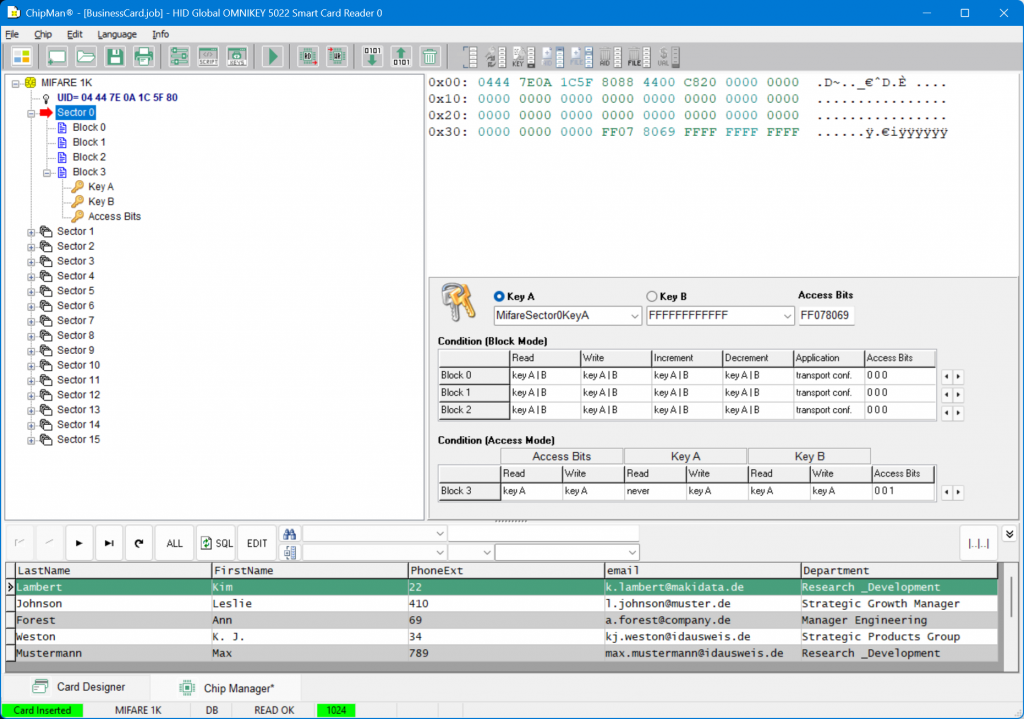Select Block 2 in Sector 0 tree
This screenshot has height=719, width=1024.
pos(88,157)
